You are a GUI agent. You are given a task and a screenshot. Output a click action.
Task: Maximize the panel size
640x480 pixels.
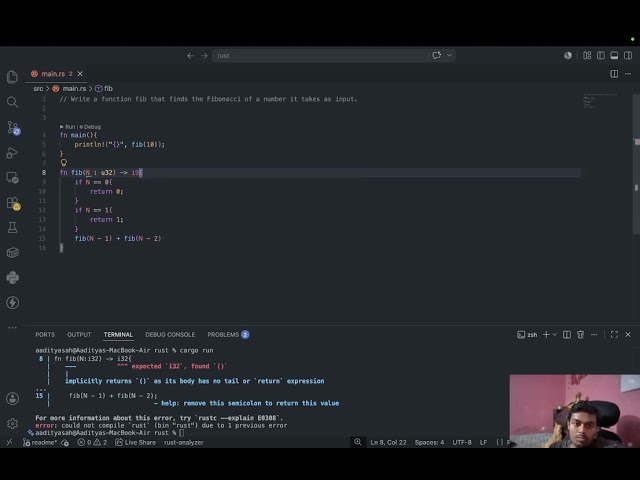coord(614,335)
